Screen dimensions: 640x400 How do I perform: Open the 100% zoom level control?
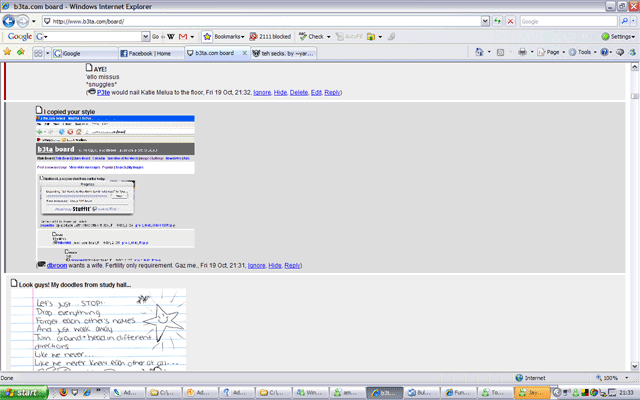(612, 378)
